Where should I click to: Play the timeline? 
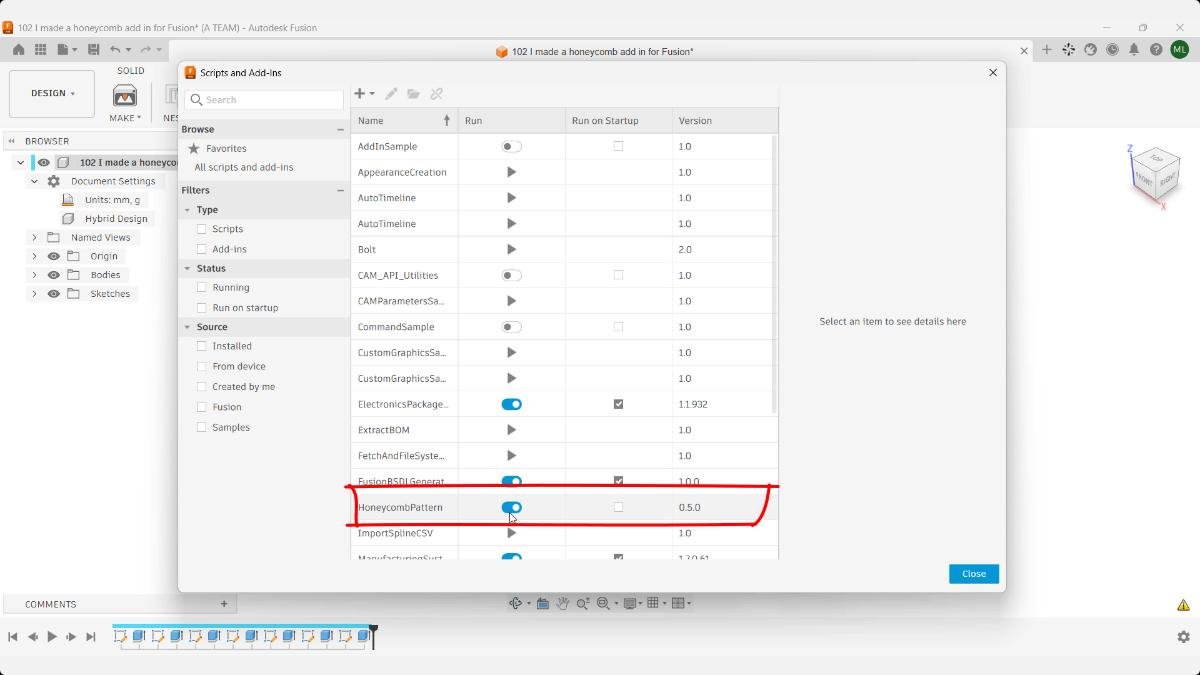click(52, 637)
